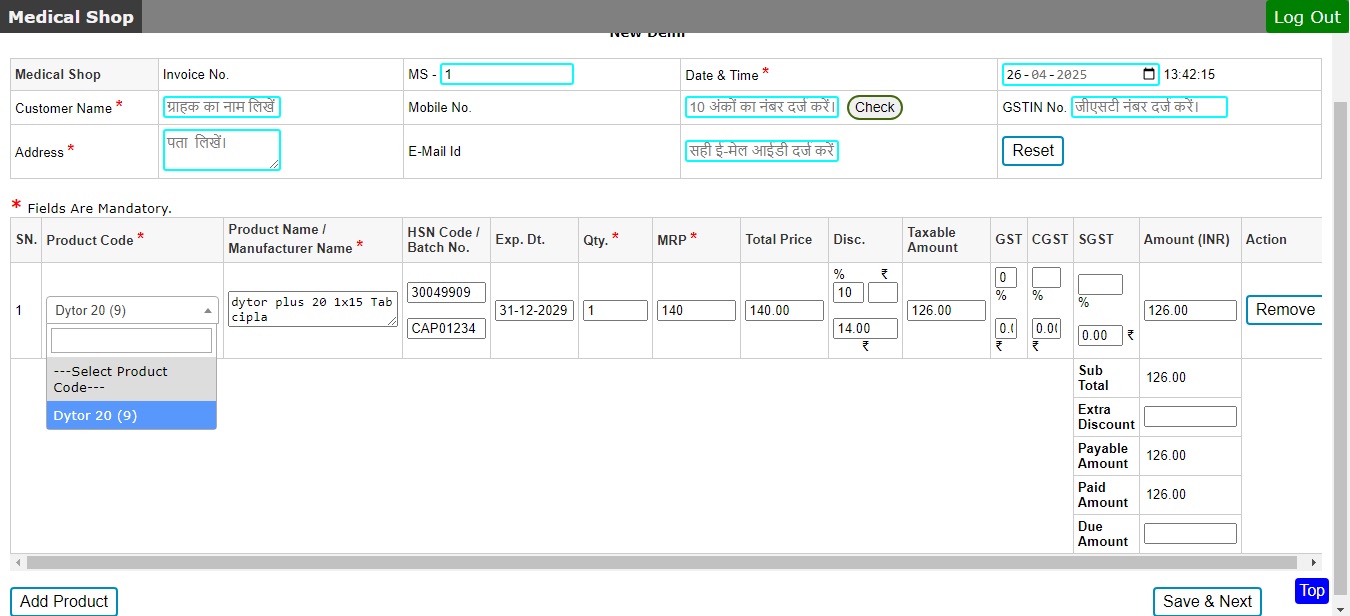Select Dytor 20 (9) from dropdown list
1350x616 pixels.
(131, 415)
